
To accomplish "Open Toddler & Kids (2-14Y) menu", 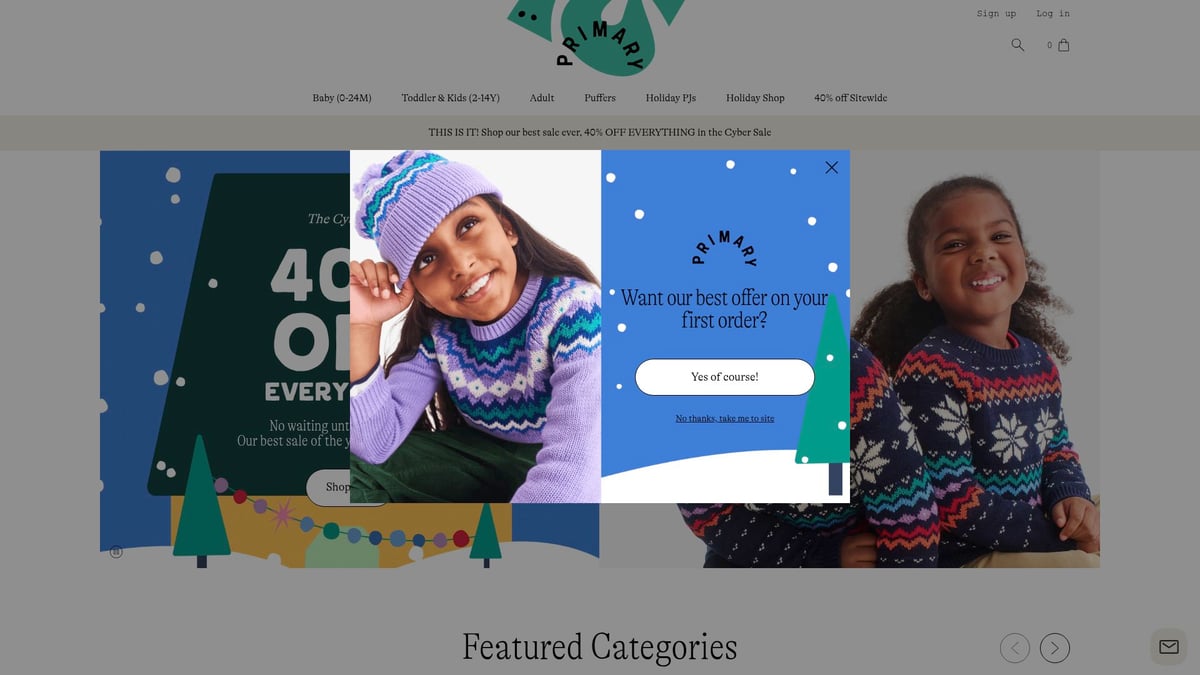I will point(450,98).
